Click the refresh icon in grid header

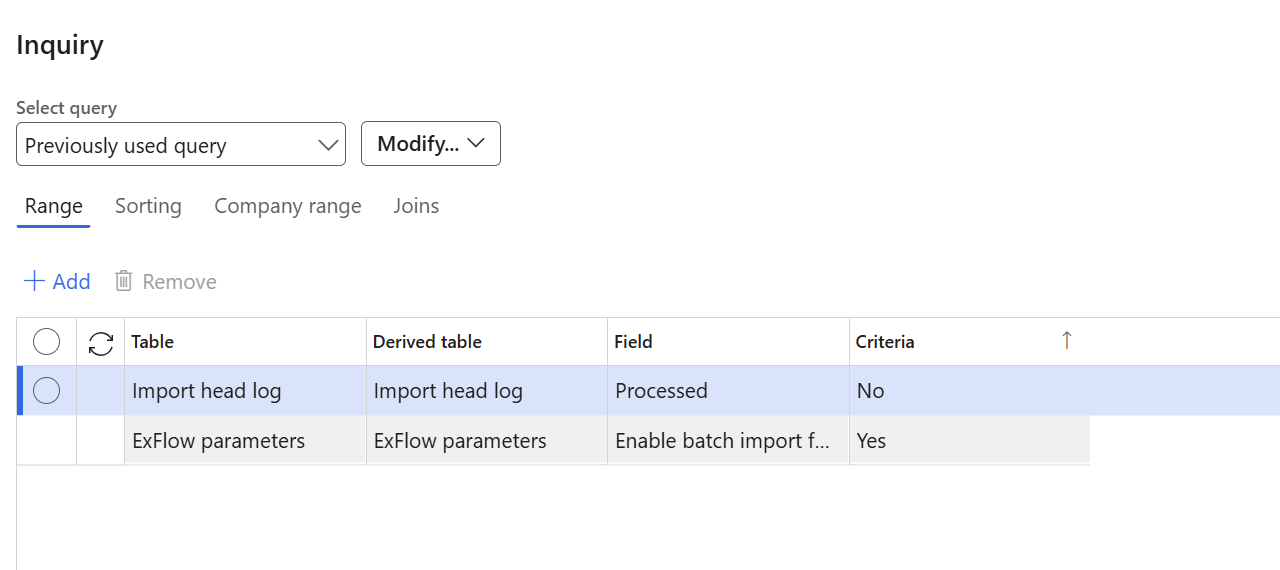click(101, 343)
